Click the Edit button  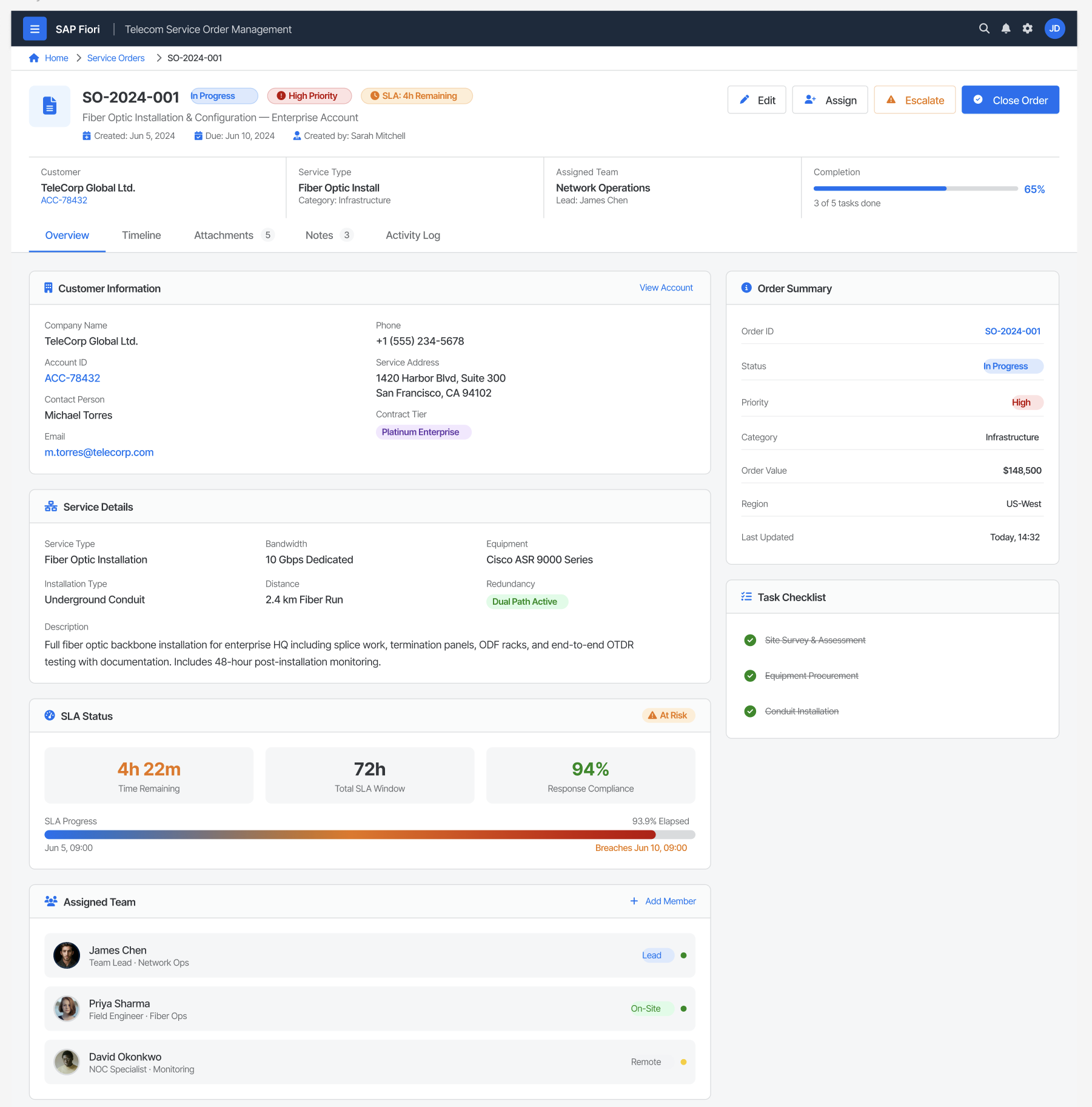pos(757,99)
